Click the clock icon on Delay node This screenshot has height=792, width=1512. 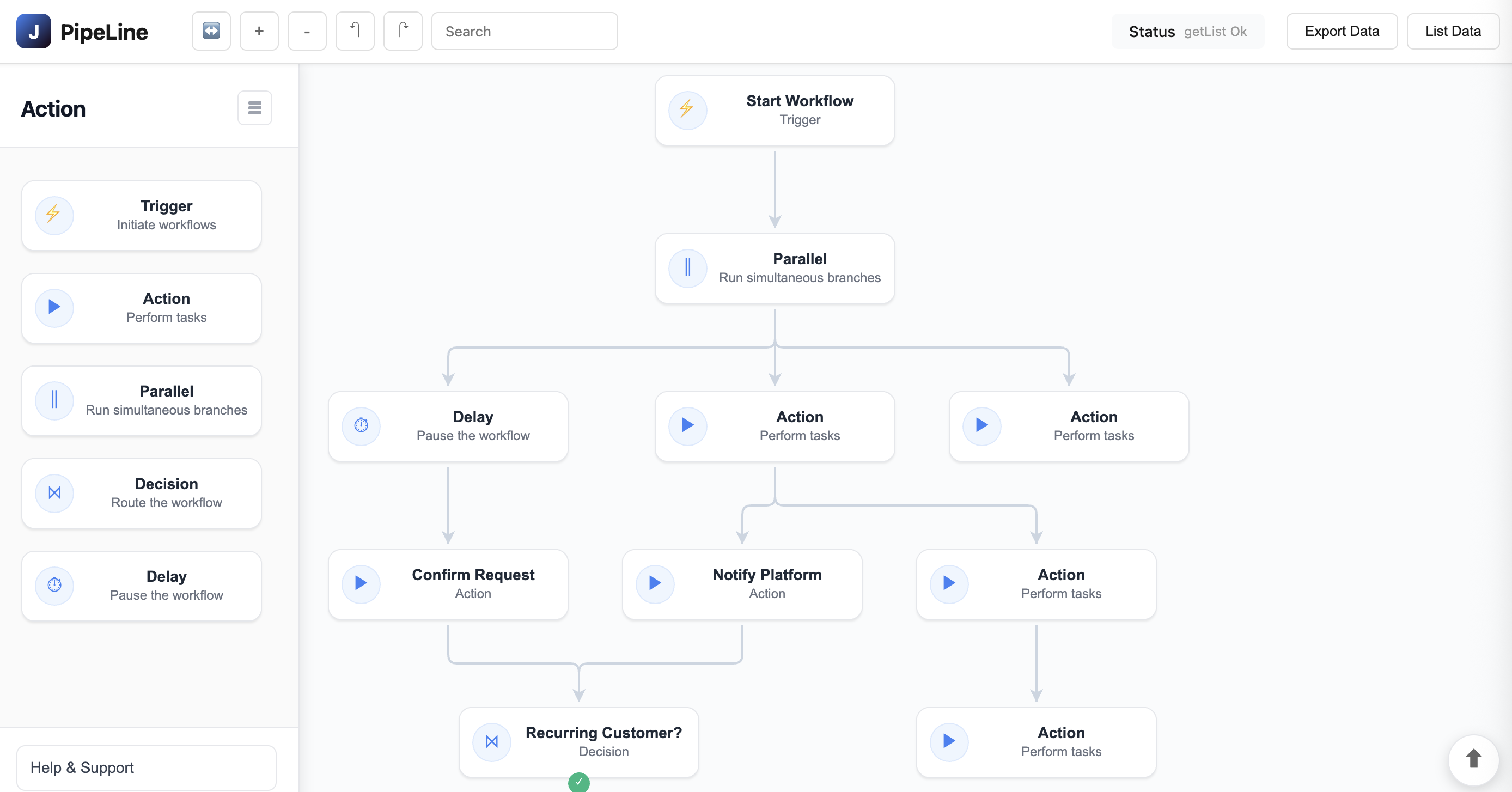(361, 425)
